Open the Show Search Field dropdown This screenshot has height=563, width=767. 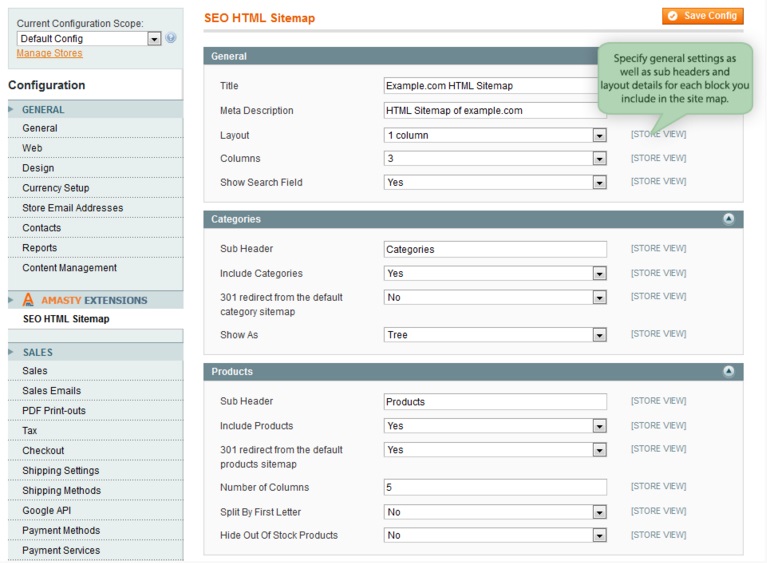(x=495, y=183)
